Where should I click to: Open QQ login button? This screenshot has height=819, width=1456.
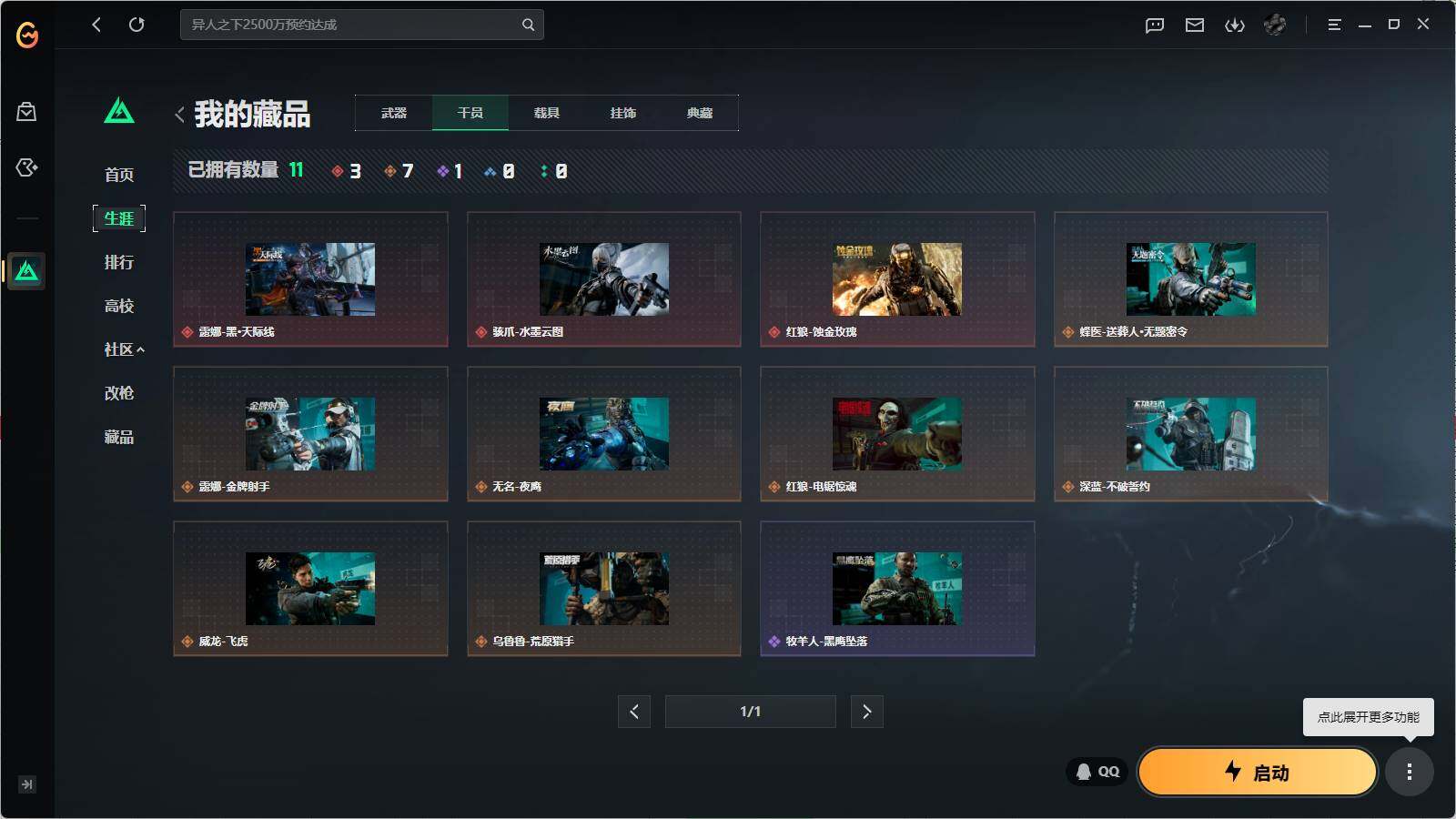[x=1097, y=772]
